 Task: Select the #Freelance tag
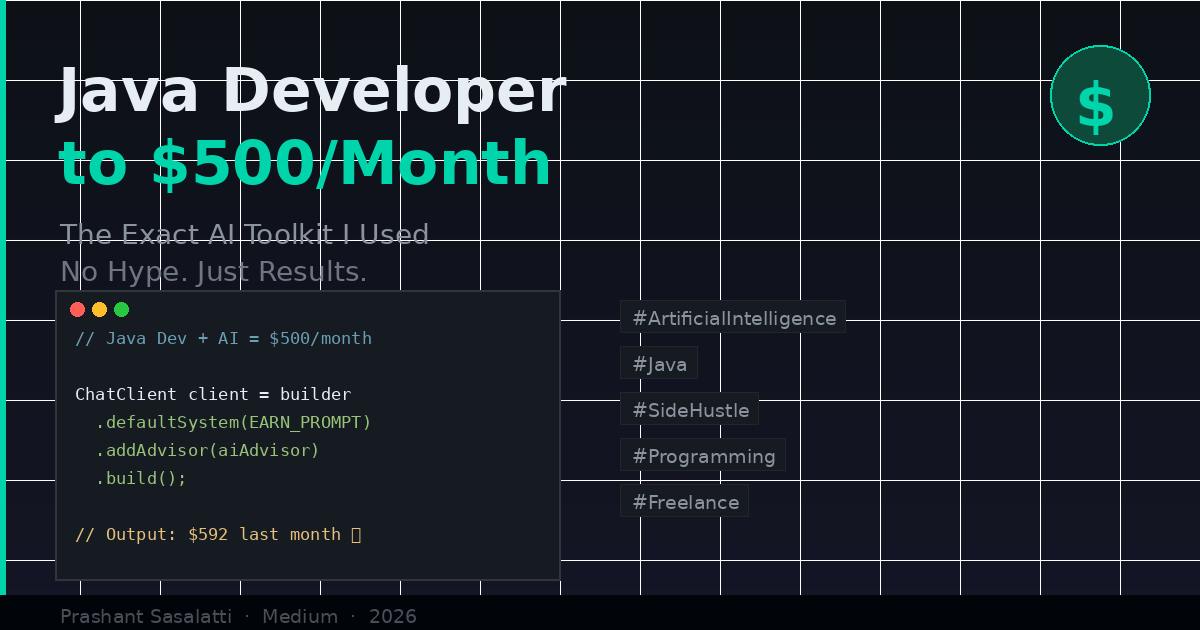pos(685,502)
